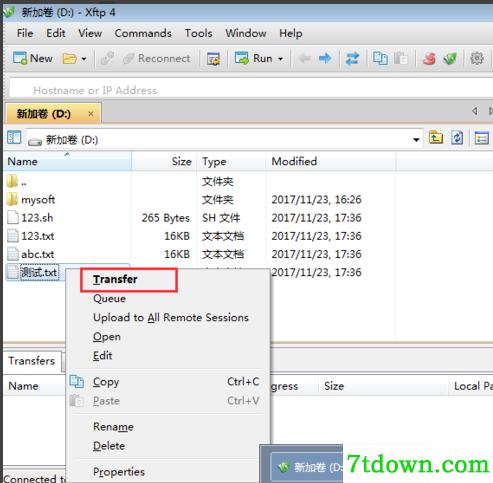Open options with the gear icon

coord(477,58)
